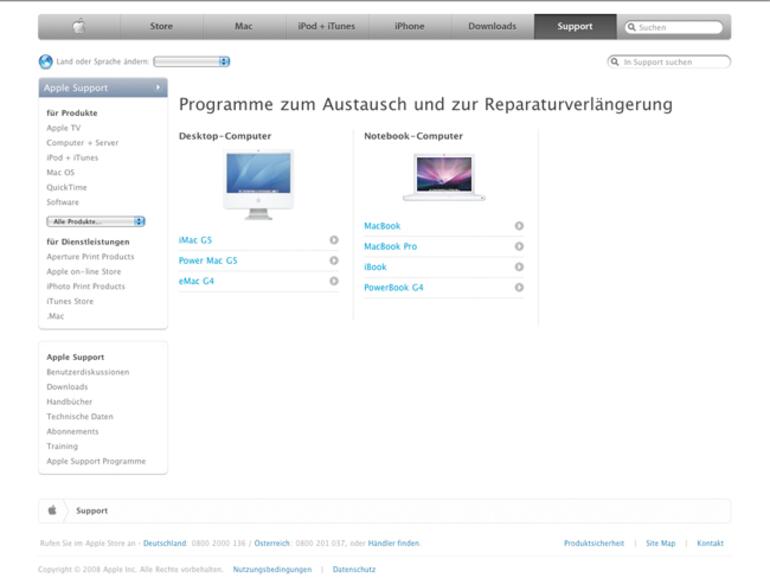Open the Produktsicherheit footer link

[x=594, y=543]
